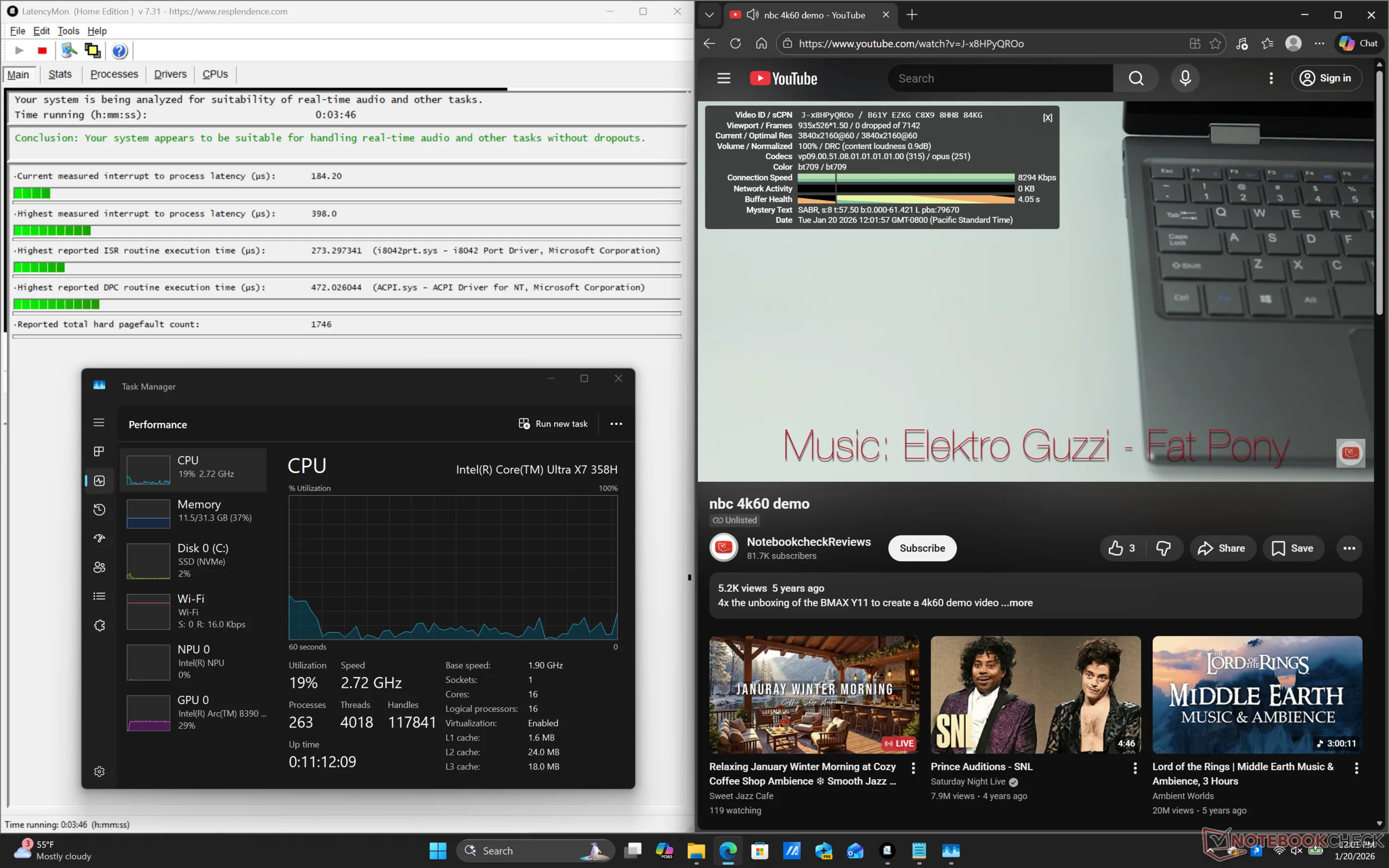Switch to the Drivers tab
Viewport: 1389px width, 868px height.
pos(170,74)
